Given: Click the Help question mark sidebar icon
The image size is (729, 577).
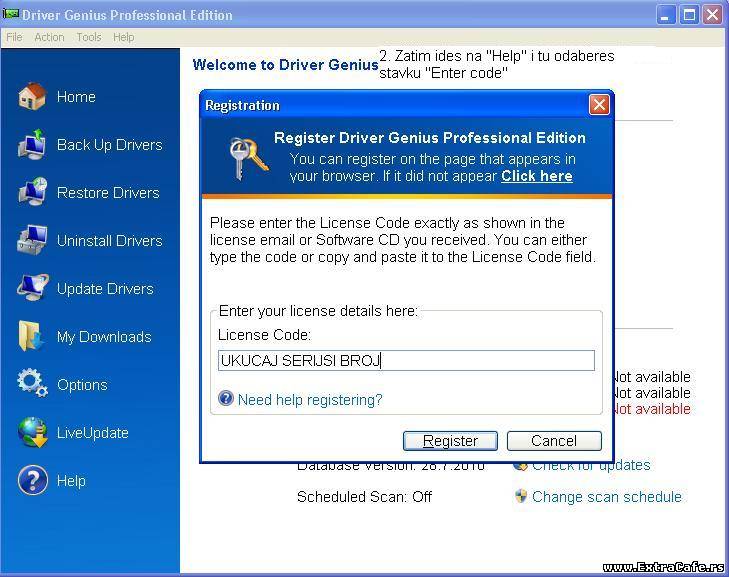Looking at the screenshot, I should pos(32,481).
